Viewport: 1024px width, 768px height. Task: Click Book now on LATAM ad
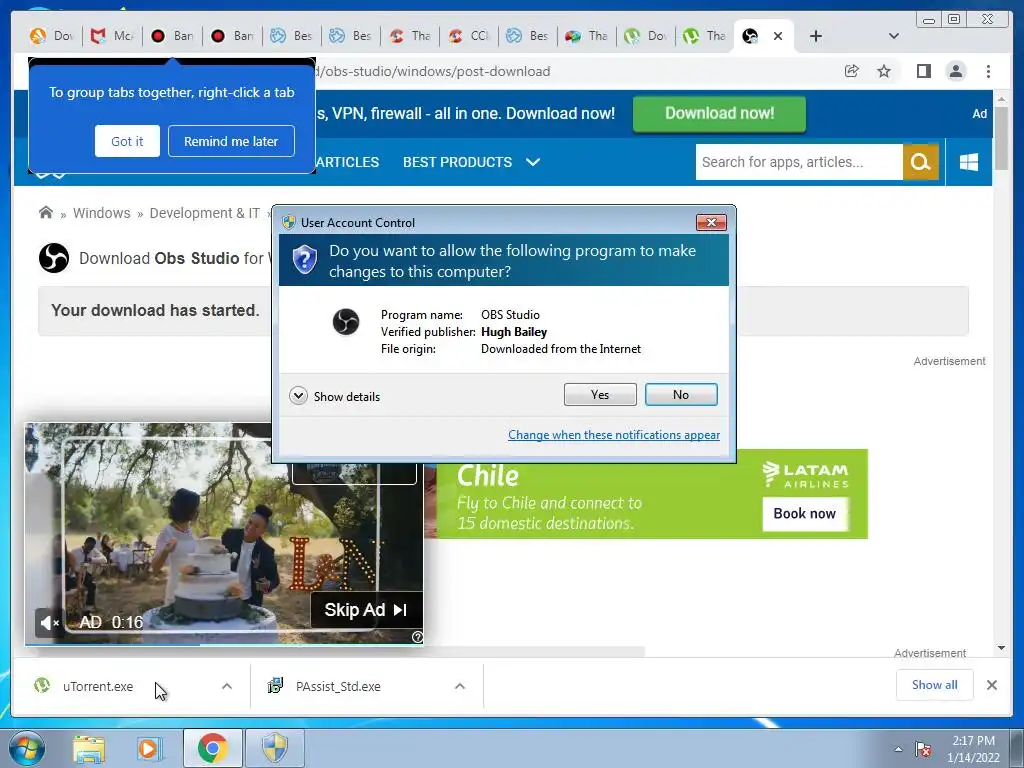click(805, 513)
